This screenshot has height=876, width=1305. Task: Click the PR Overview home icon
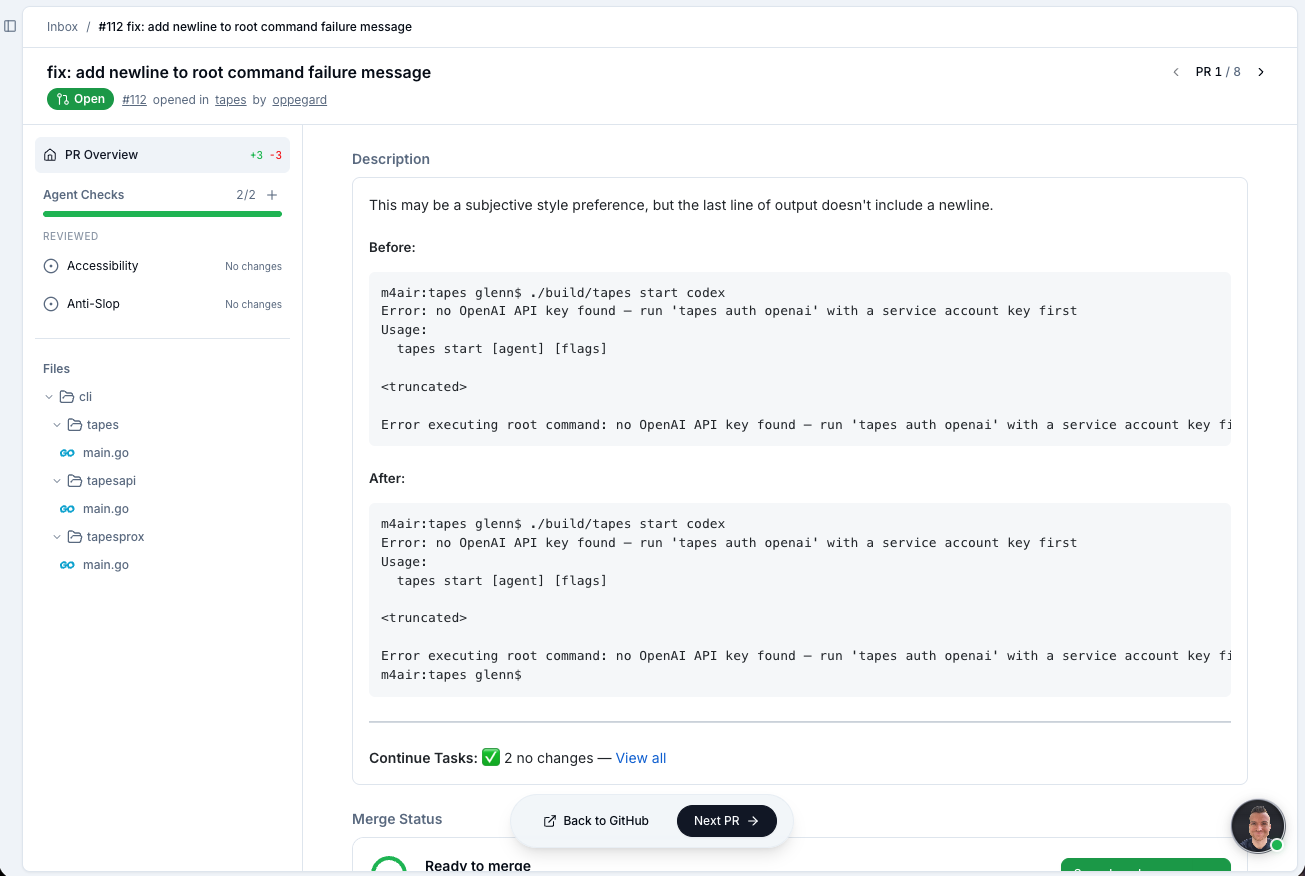[x=50, y=154]
